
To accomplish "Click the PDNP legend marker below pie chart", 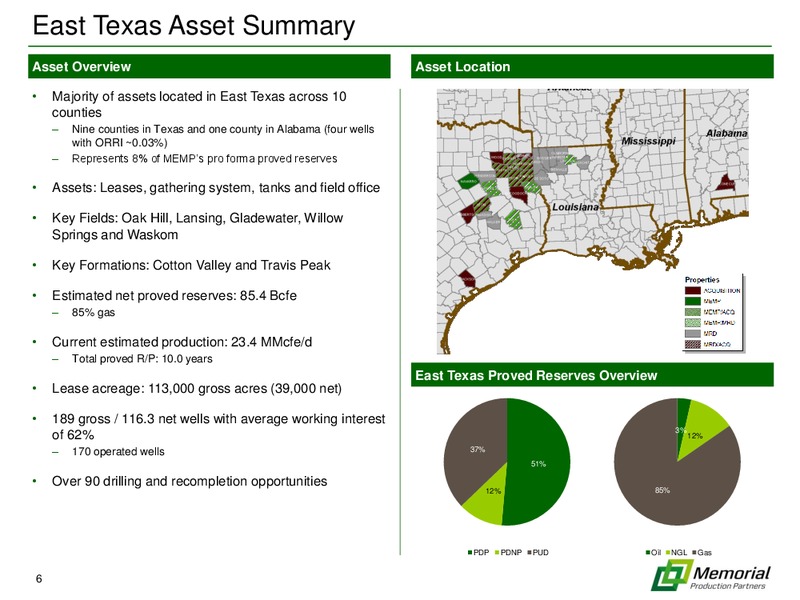I will [x=497, y=552].
